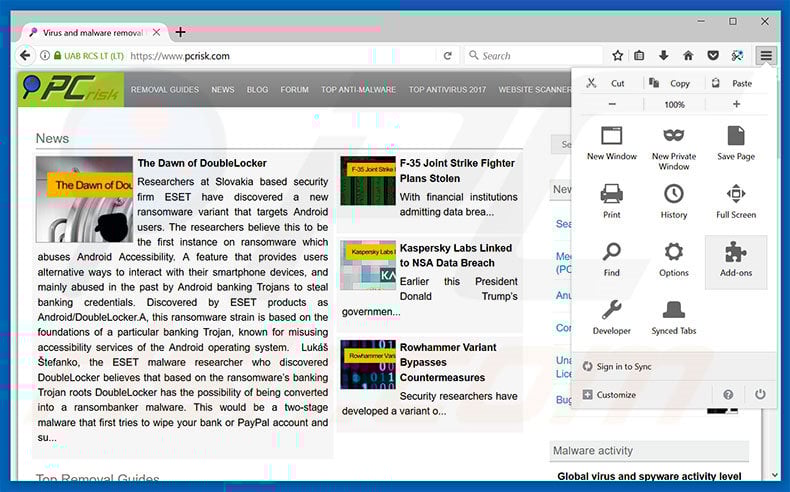The height and width of the screenshot is (492, 790).
Task: Click the Kaspersky Labs article thumbnail
Action: coord(368,265)
